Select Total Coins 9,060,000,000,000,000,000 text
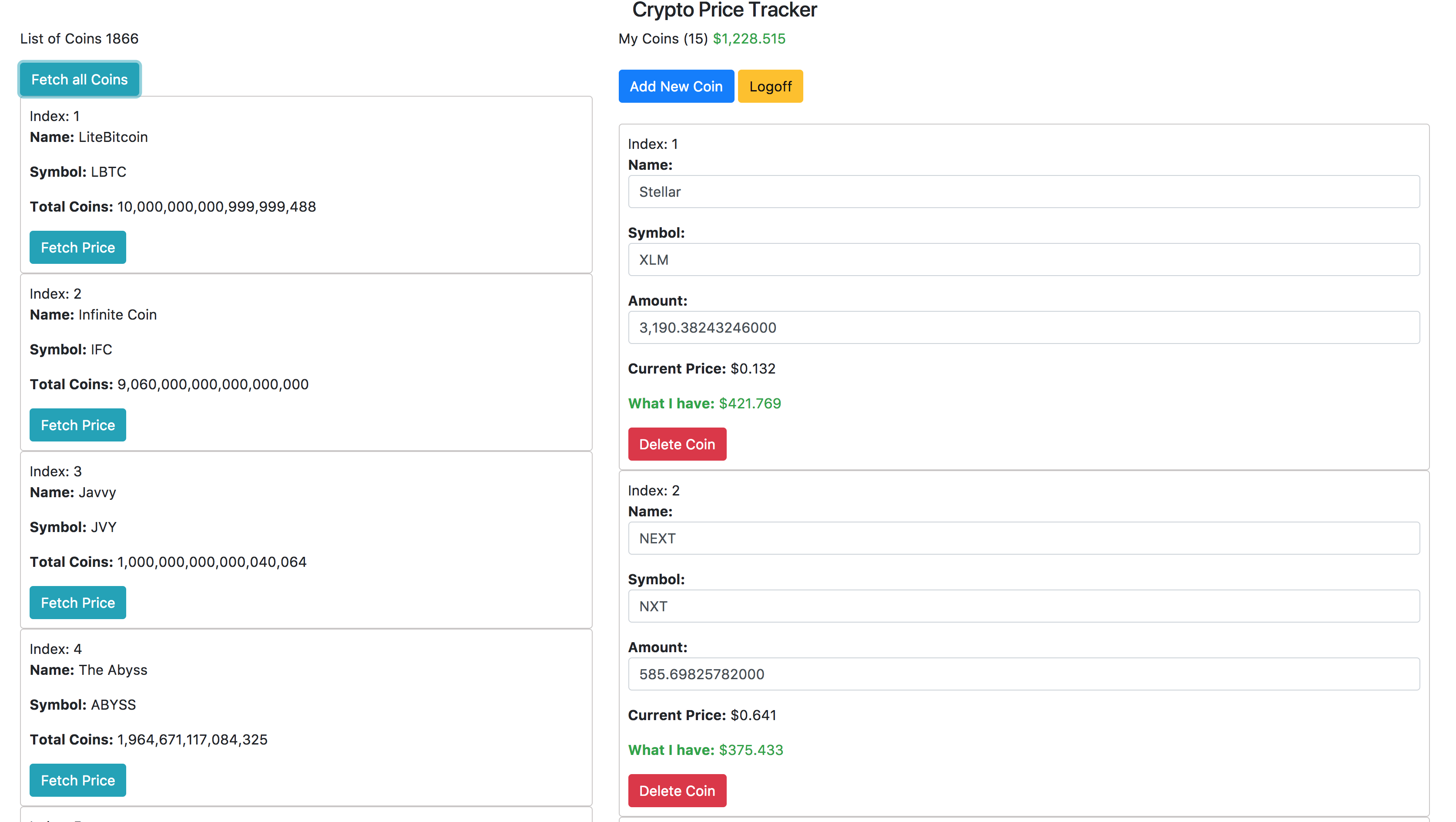This screenshot has height=822, width=1456. pyautogui.click(x=169, y=384)
